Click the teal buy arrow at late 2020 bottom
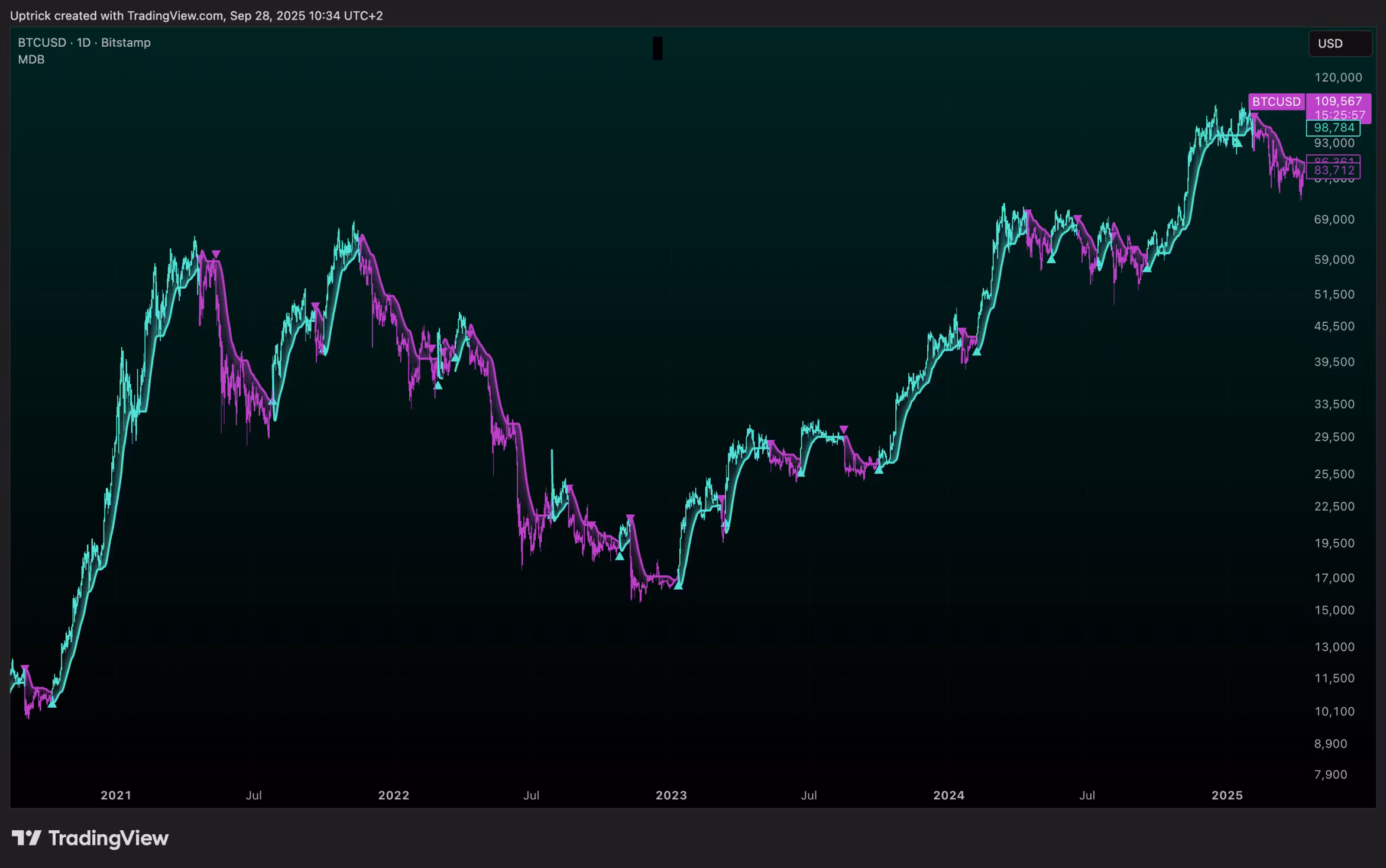Image resolution: width=1386 pixels, height=868 pixels. click(52, 703)
